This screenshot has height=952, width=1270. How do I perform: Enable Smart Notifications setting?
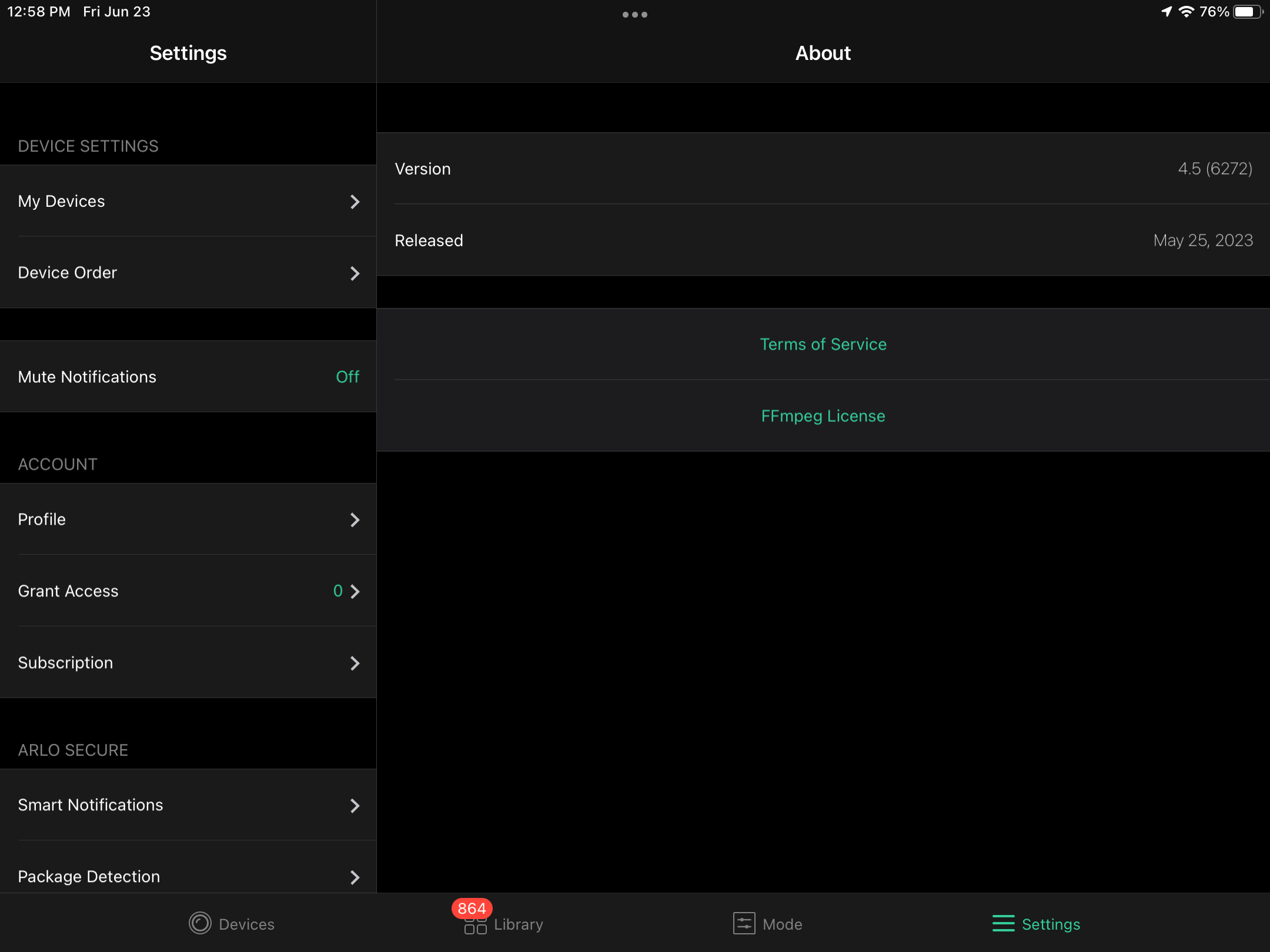188,805
